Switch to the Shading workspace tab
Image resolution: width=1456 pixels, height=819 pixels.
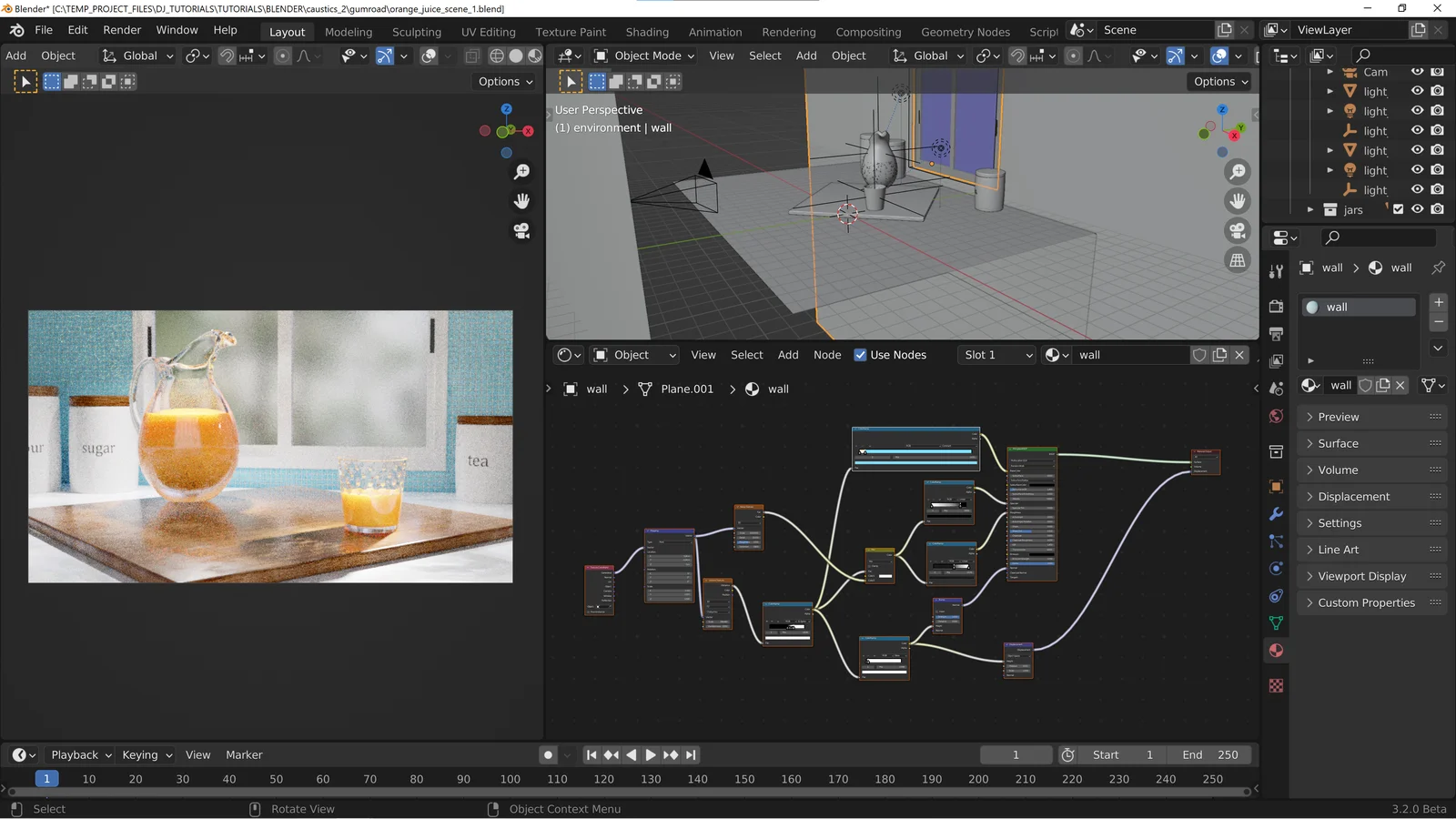click(x=647, y=32)
